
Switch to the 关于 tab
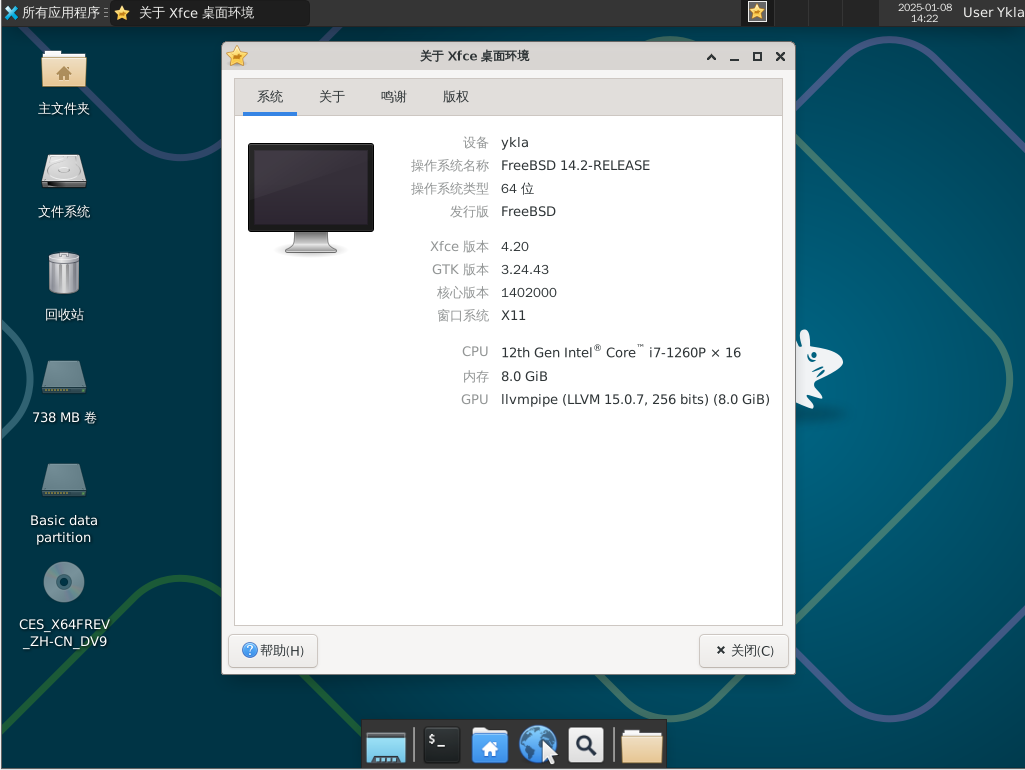[332, 97]
